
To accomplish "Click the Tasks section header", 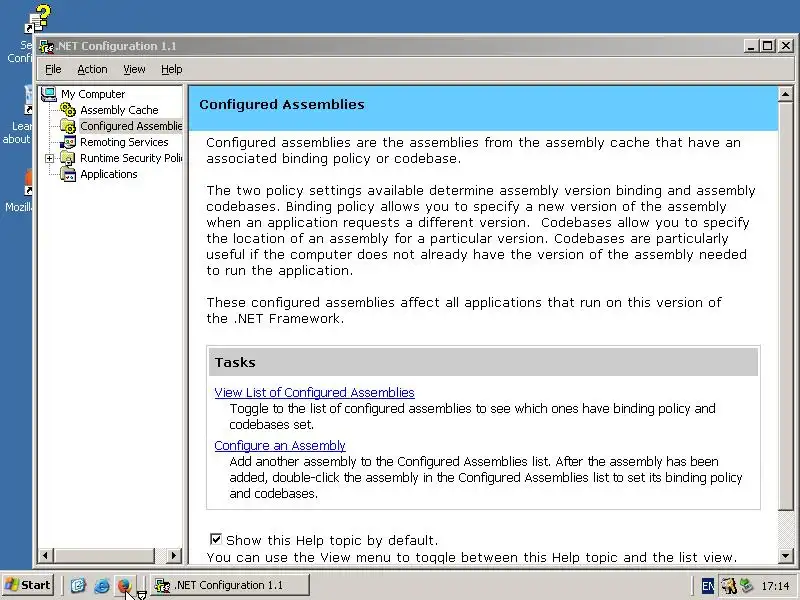I will coord(483,362).
